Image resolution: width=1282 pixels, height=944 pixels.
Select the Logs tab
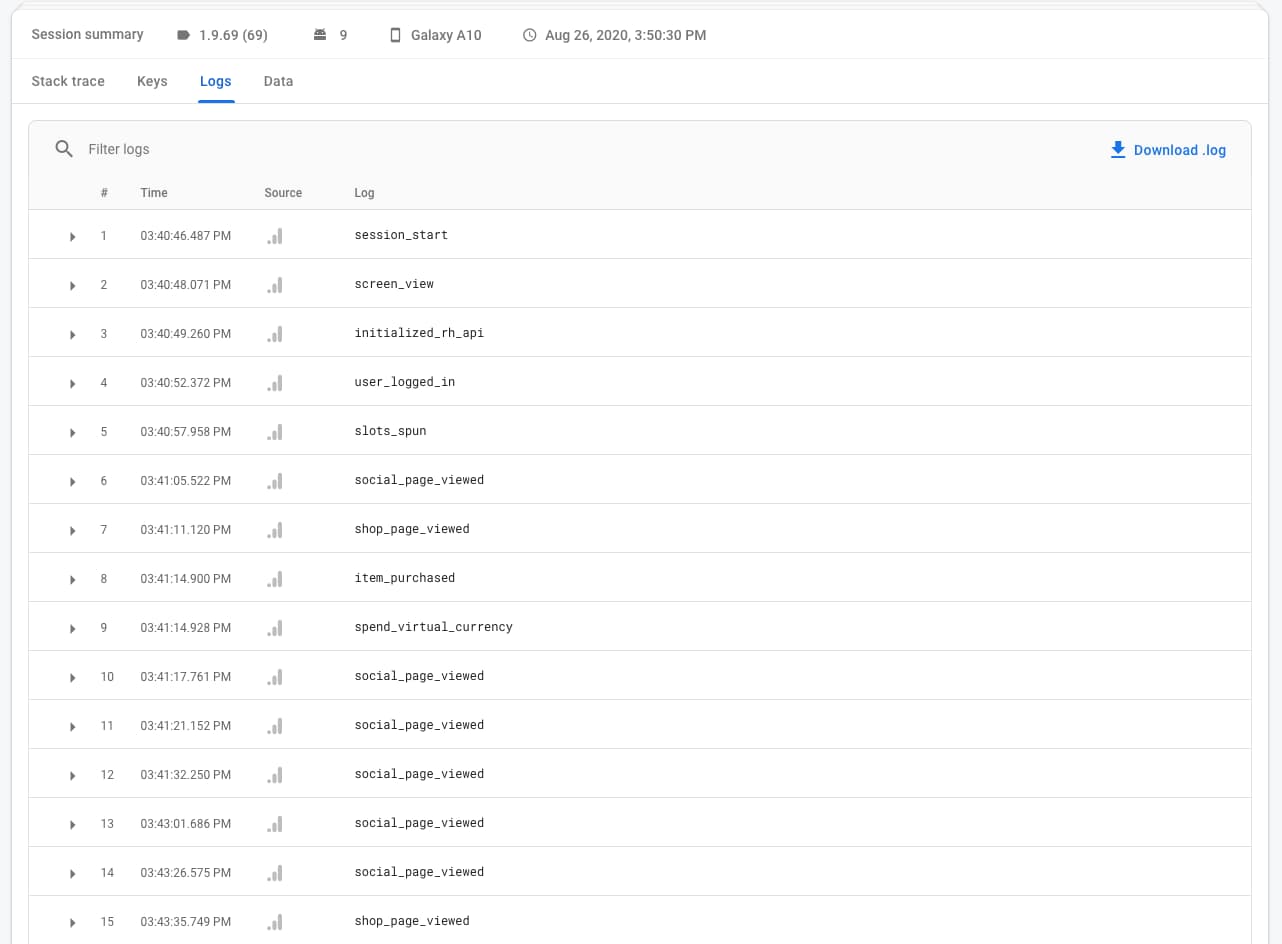point(216,81)
